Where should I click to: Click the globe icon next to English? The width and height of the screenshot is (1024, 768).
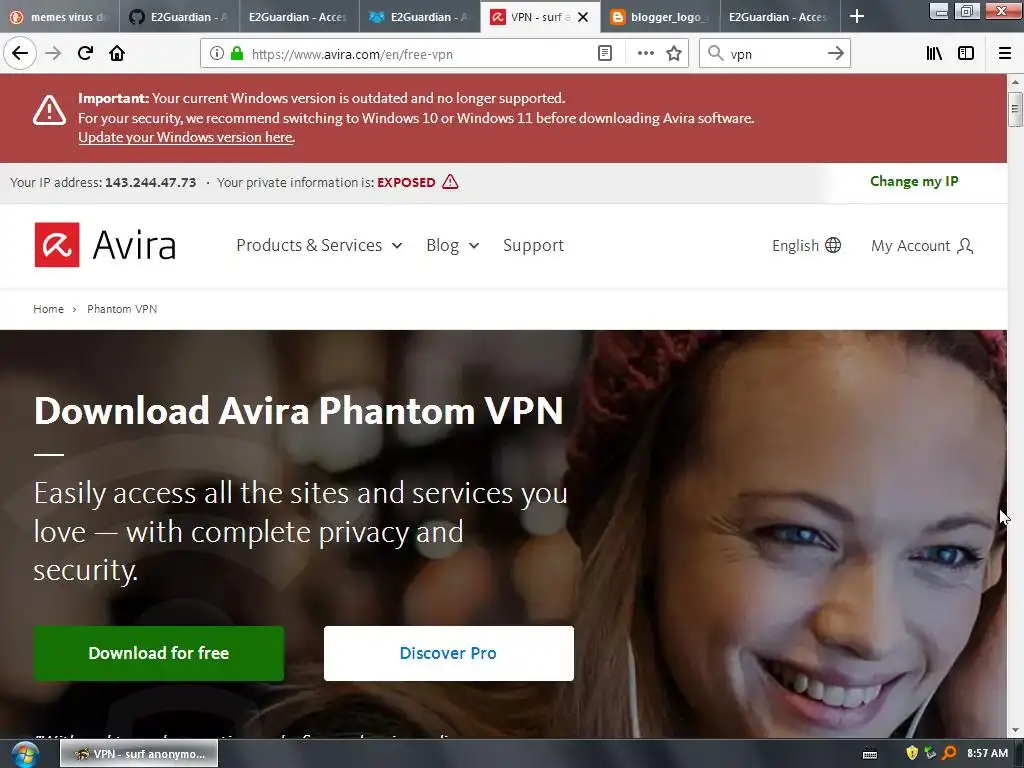[x=833, y=245]
